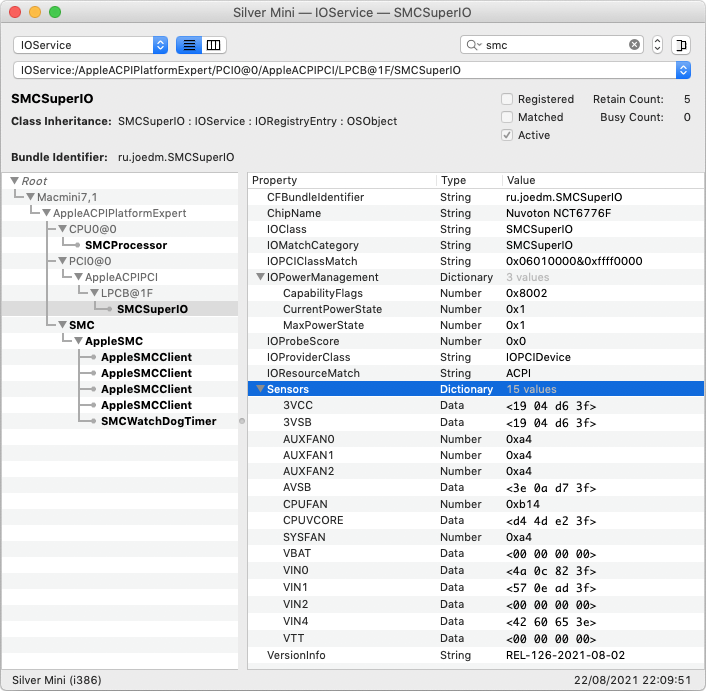Open the IOService plane dropdown
The height and width of the screenshot is (691, 706).
pyautogui.click(x=91, y=45)
